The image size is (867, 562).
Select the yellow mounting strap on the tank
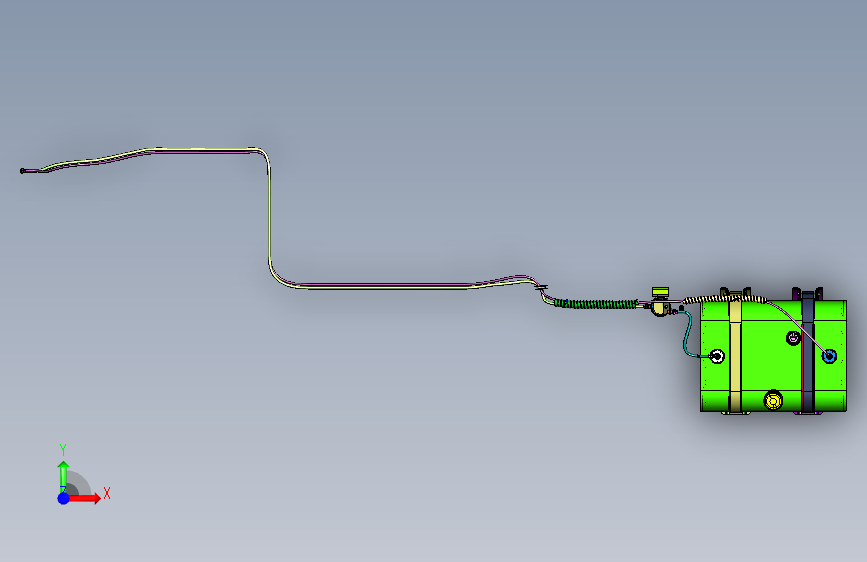click(x=735, y=354)
